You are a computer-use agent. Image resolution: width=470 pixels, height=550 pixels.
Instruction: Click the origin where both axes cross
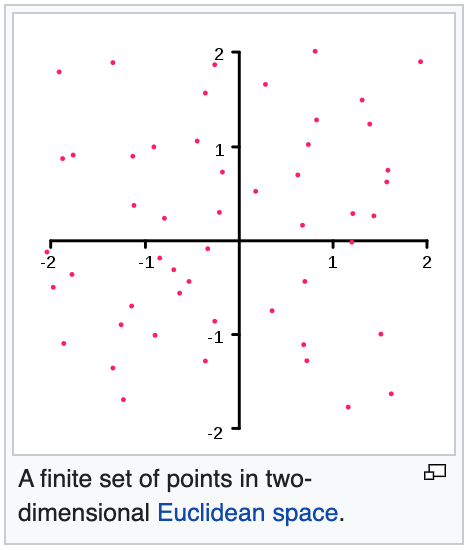[x=240, y=241]
